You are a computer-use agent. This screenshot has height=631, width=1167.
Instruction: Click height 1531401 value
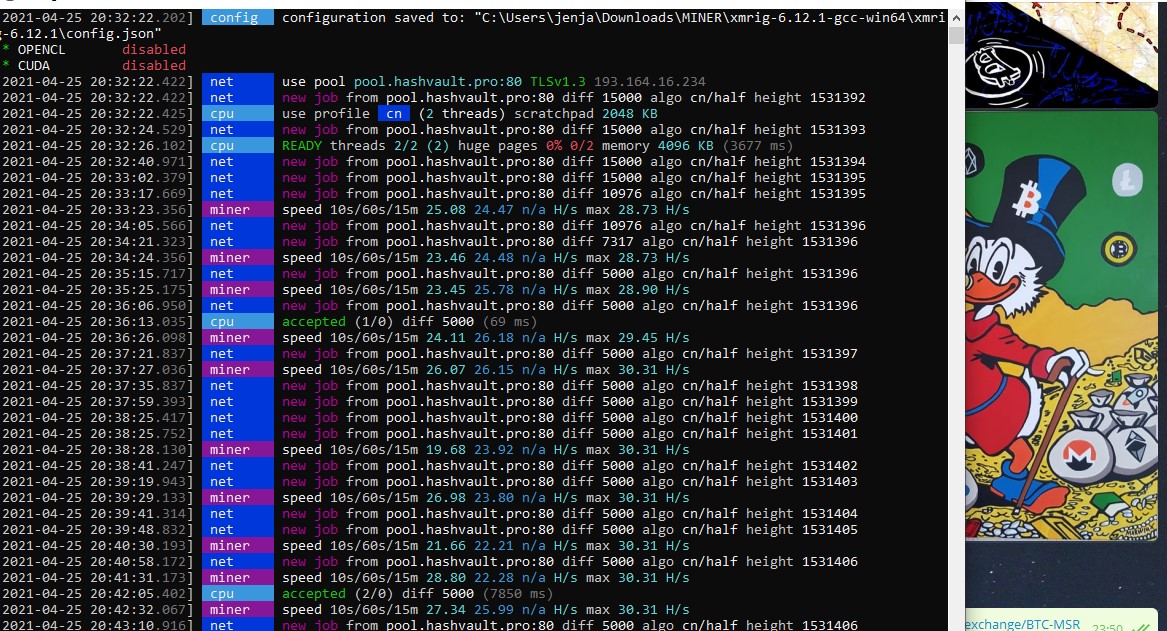pos(829,433)
